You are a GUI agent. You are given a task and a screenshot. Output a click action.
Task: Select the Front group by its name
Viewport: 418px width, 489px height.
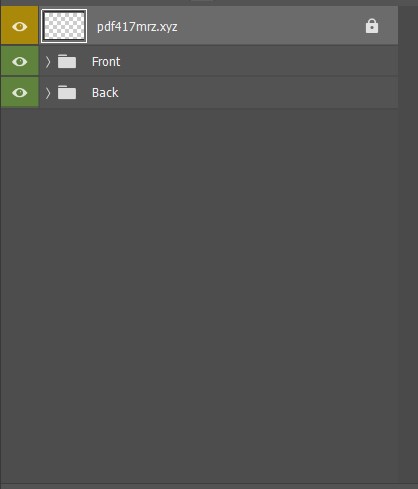(x=106, y=62)
